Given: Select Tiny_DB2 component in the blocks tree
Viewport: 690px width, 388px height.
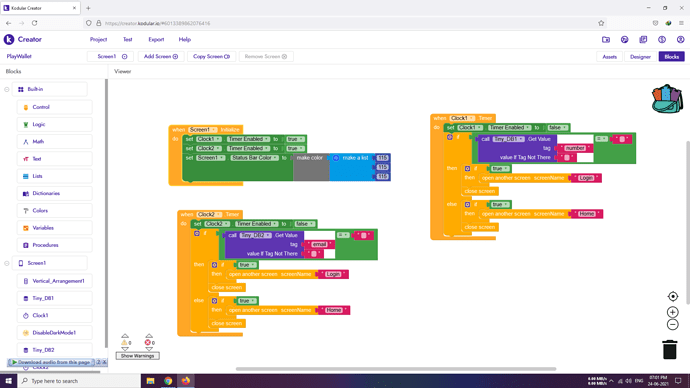Looking at the screenshot, I should click(54, 350).
